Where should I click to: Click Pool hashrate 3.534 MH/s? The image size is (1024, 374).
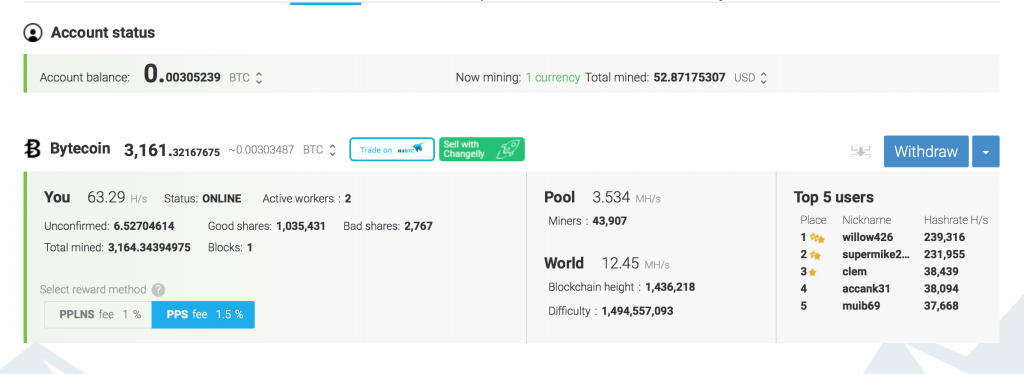pyautogui.click(x=627, y=198)
